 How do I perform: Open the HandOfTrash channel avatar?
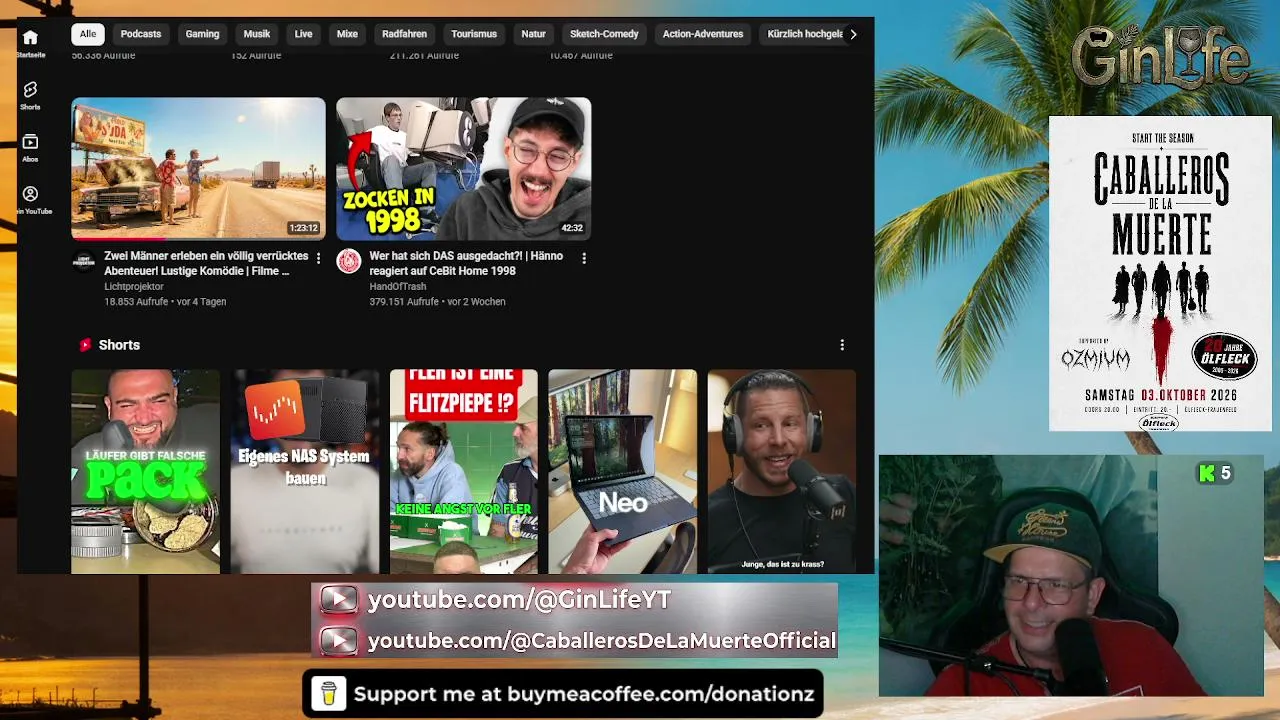tap(348, 262)
